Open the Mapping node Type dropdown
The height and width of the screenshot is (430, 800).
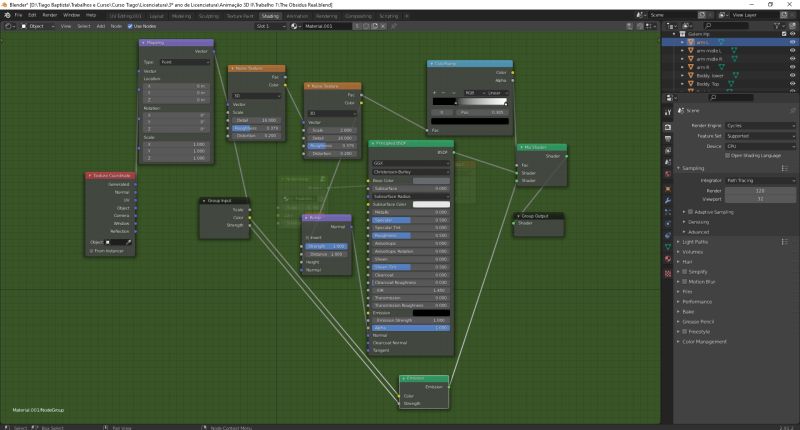pos(184,62)
